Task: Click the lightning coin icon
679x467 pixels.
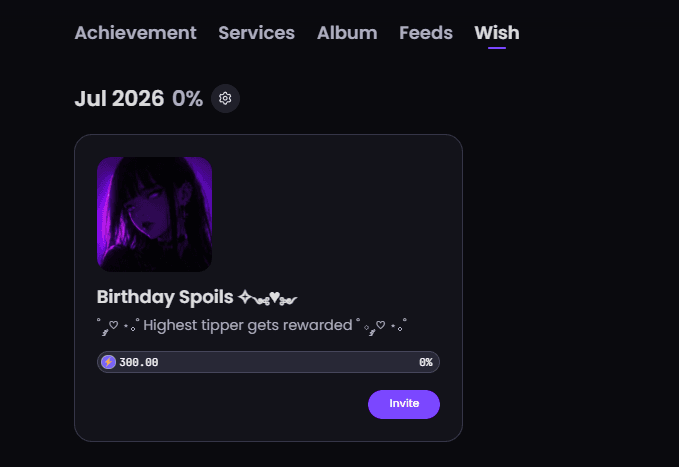Action: pos(108,362)
